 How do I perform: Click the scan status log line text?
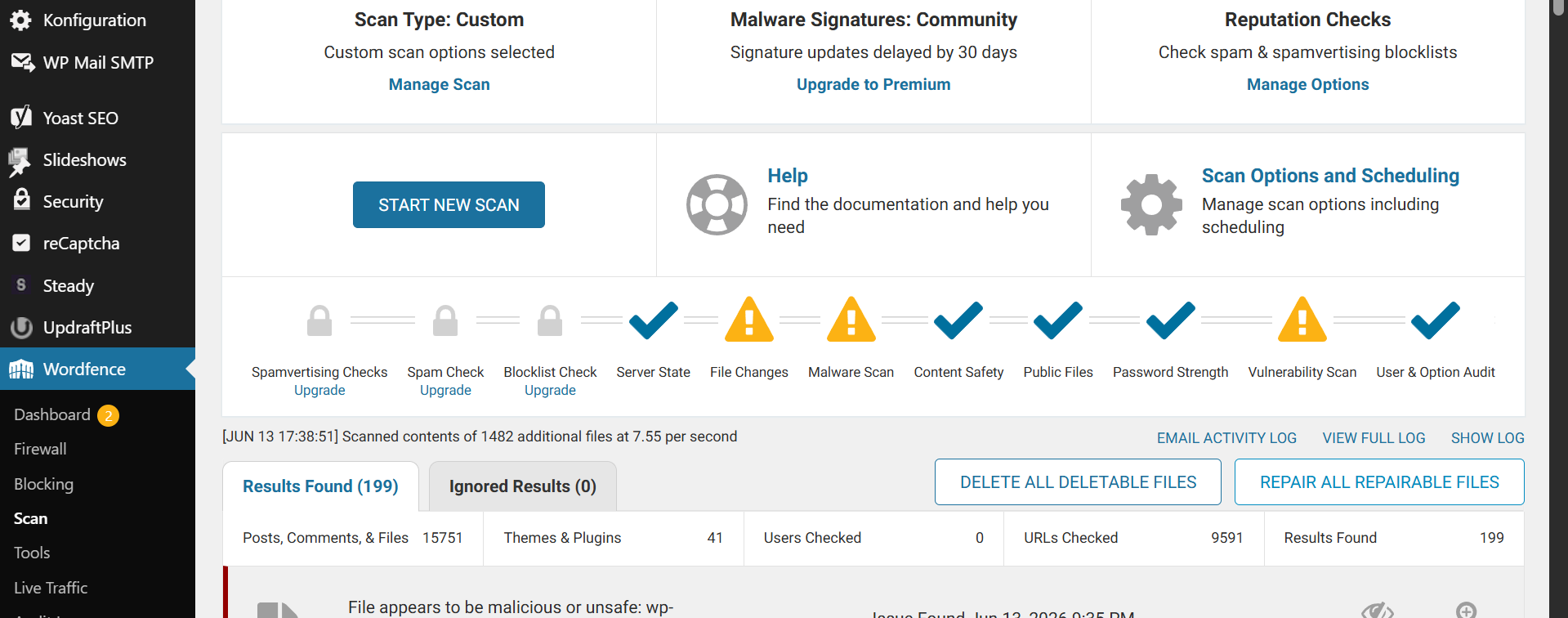480,437
